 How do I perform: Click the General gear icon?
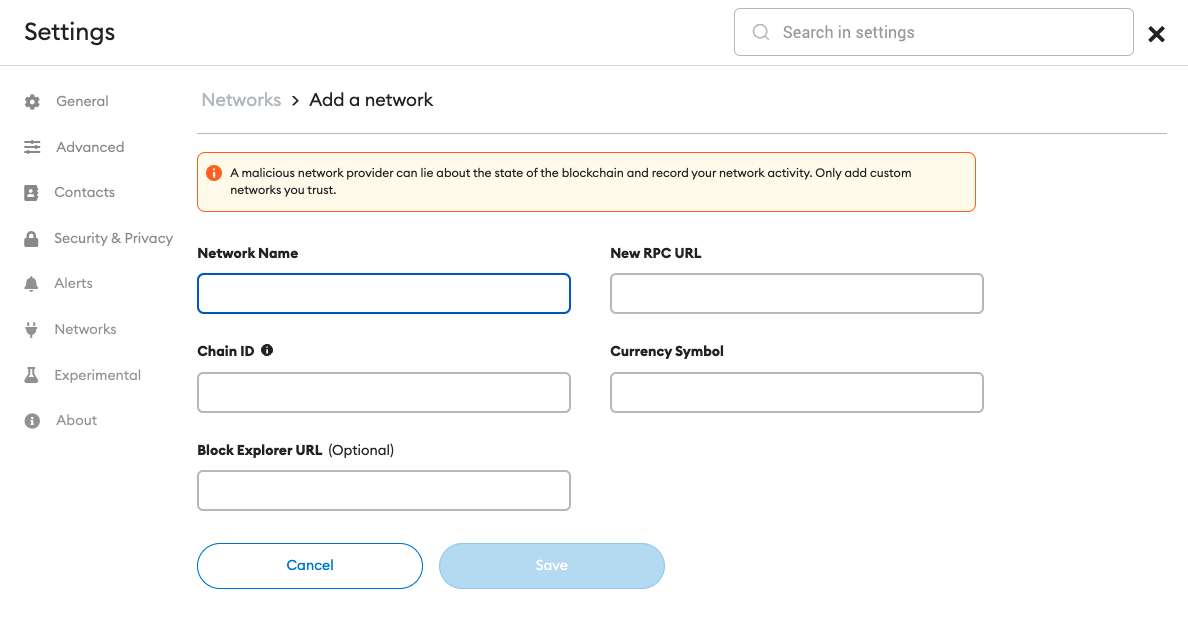point(32,102)
